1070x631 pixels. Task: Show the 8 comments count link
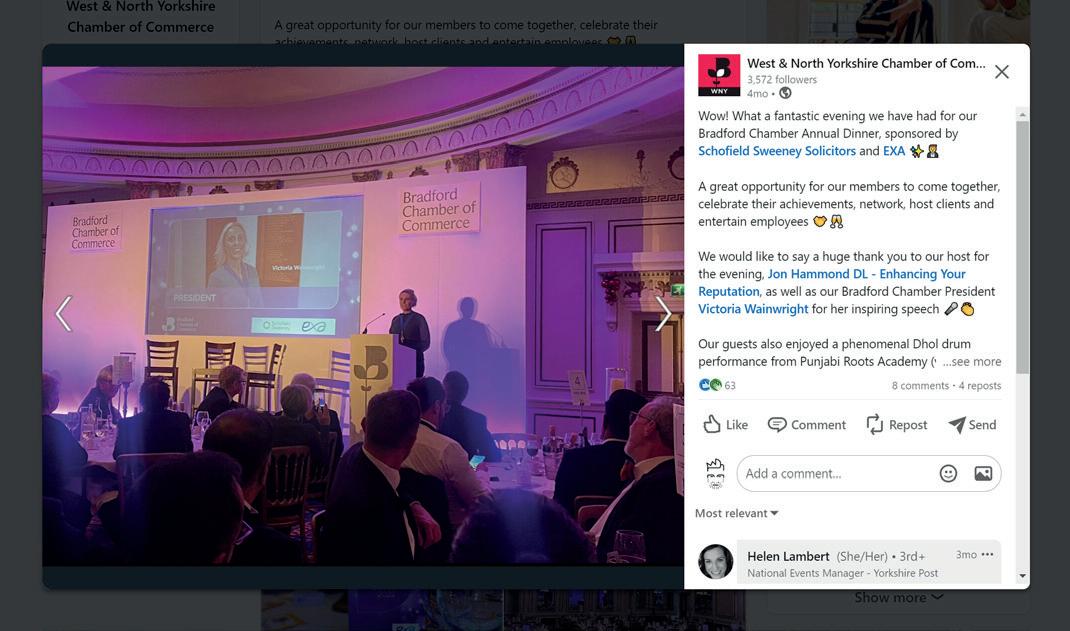[x=920, y=385]
